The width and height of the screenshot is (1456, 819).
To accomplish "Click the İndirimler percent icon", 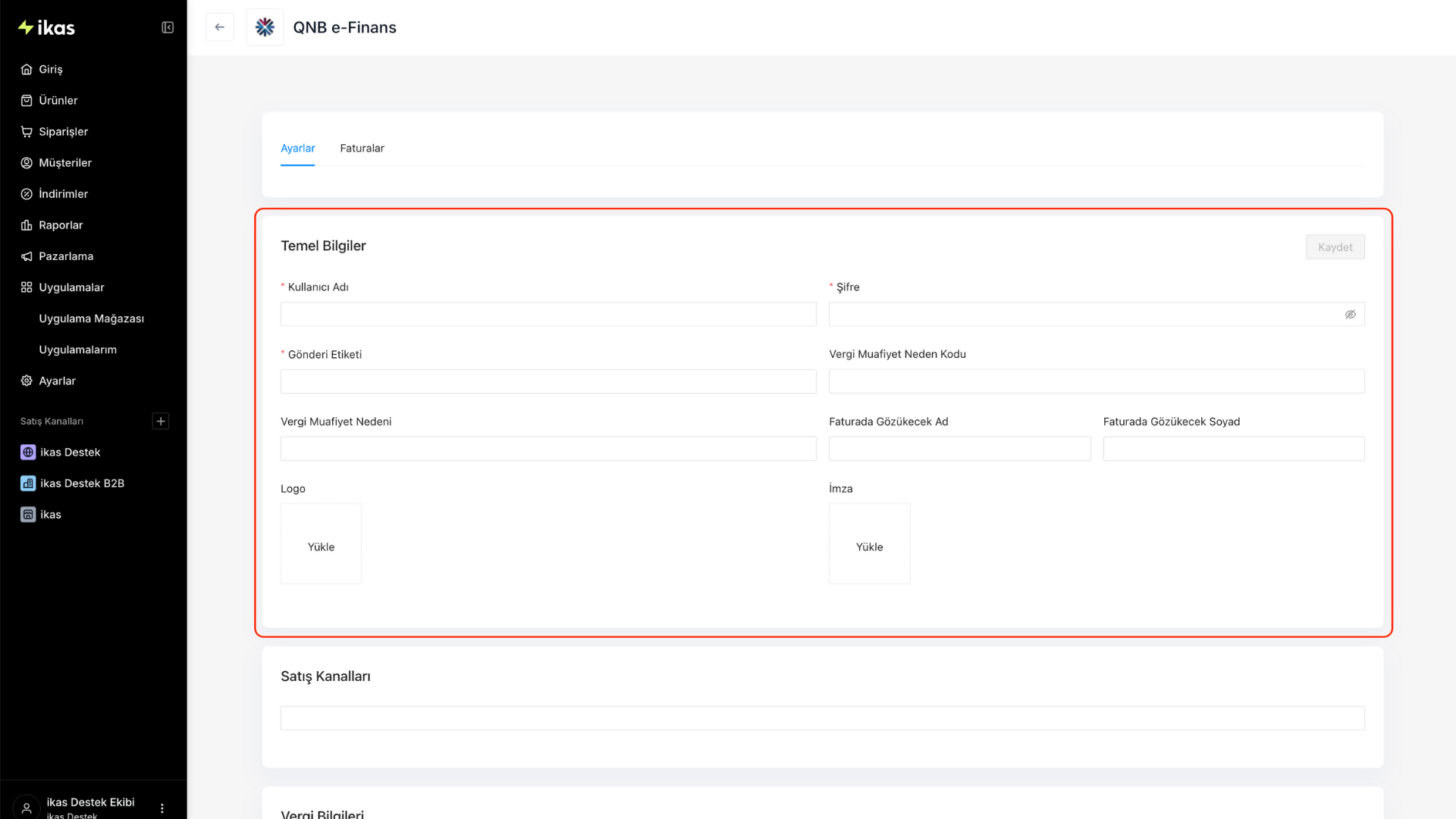I will (27, 193).
